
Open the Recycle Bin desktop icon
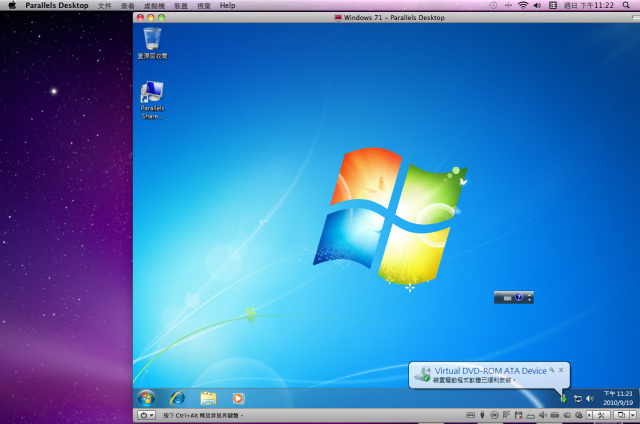tap(152, 43)
